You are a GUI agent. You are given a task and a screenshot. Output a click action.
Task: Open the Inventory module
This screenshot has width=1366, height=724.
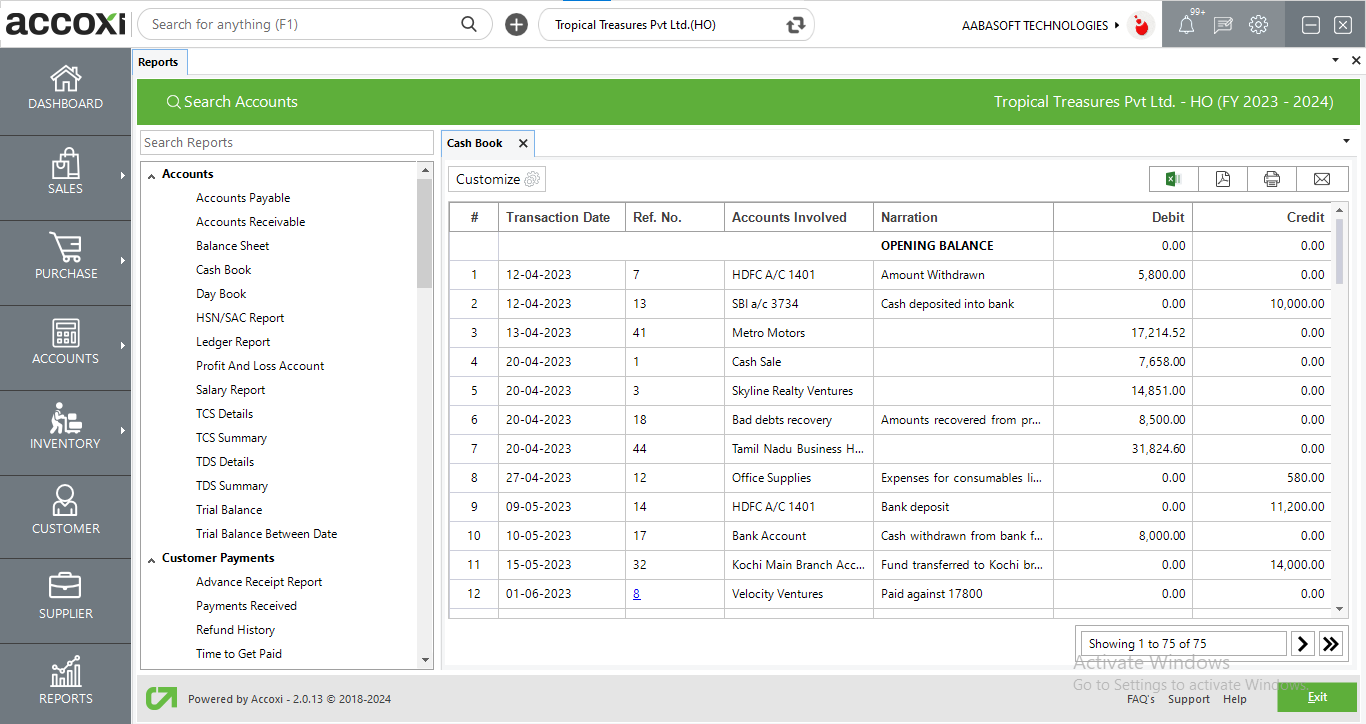65,428
